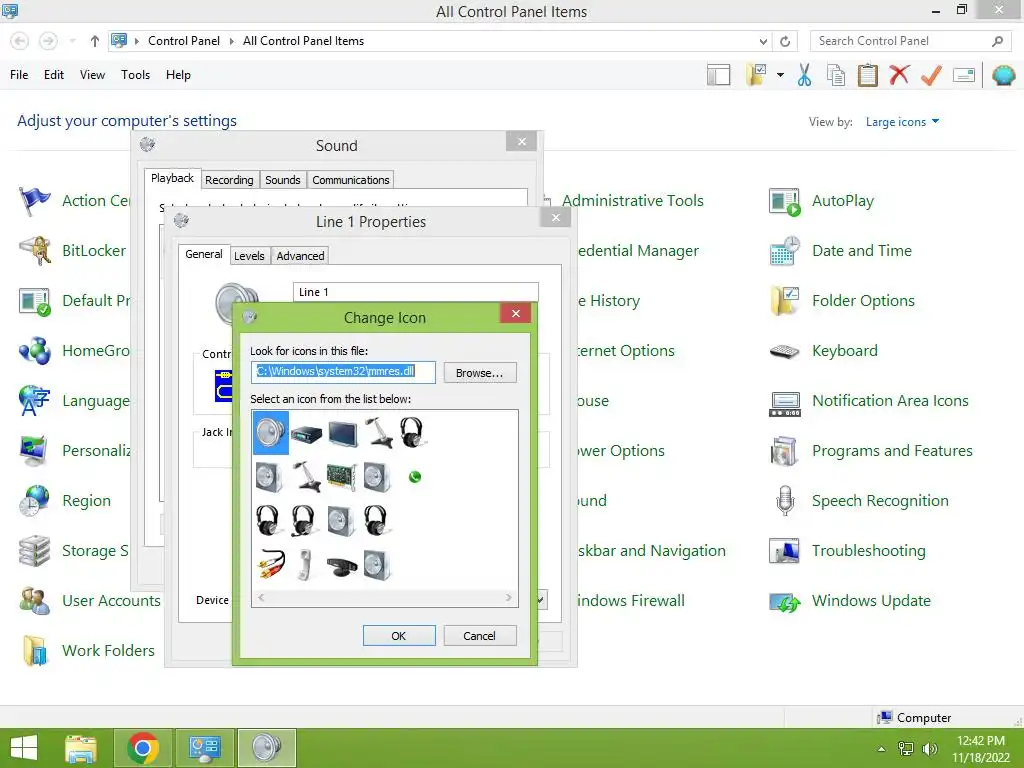1024x768 pixels.
Task: Switch to Sounds tab in Sound window
Action: click(283, 180)
